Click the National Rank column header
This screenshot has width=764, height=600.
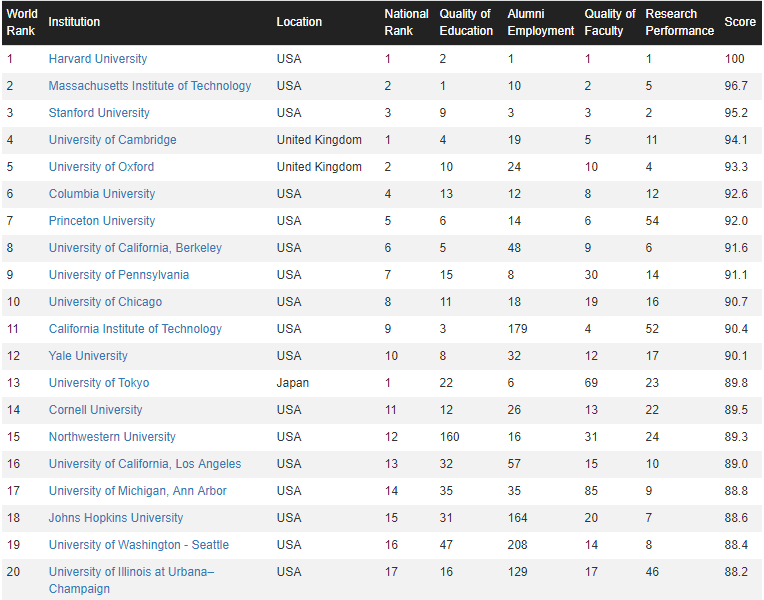pyautogui.click(x=406, y=22)
